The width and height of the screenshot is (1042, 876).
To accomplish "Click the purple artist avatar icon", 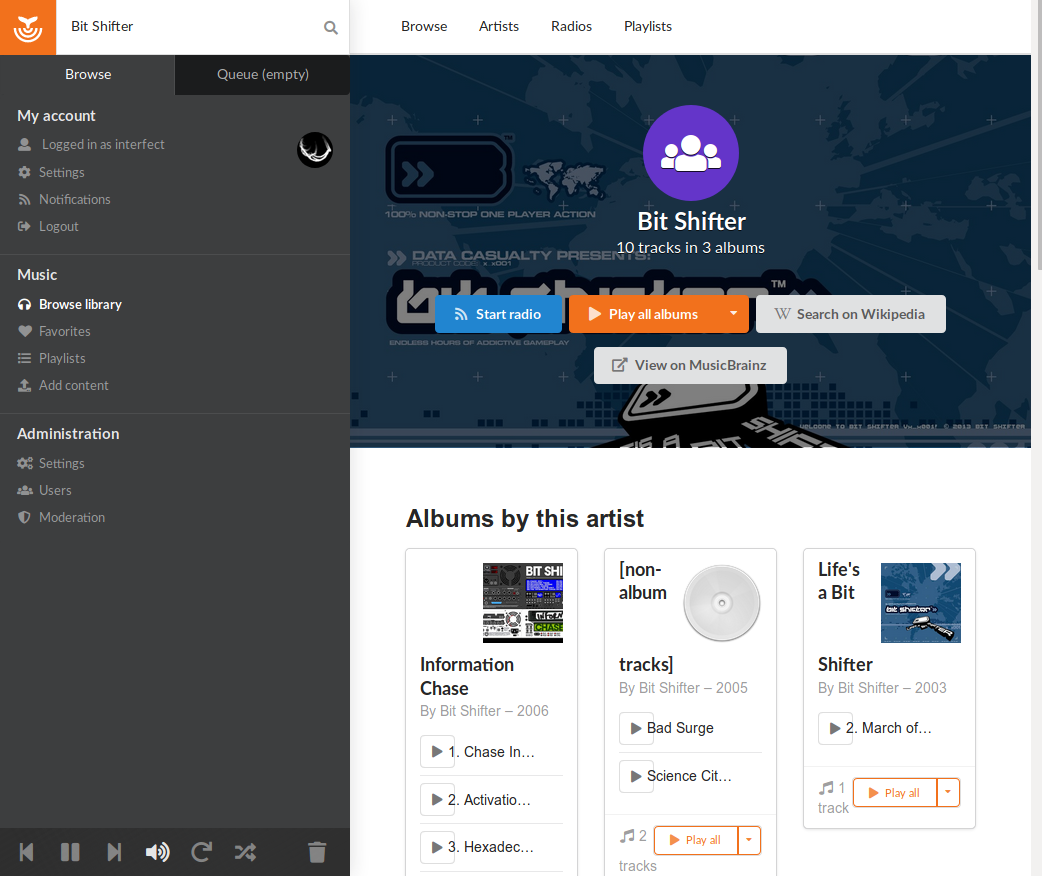I will point(690,153).
